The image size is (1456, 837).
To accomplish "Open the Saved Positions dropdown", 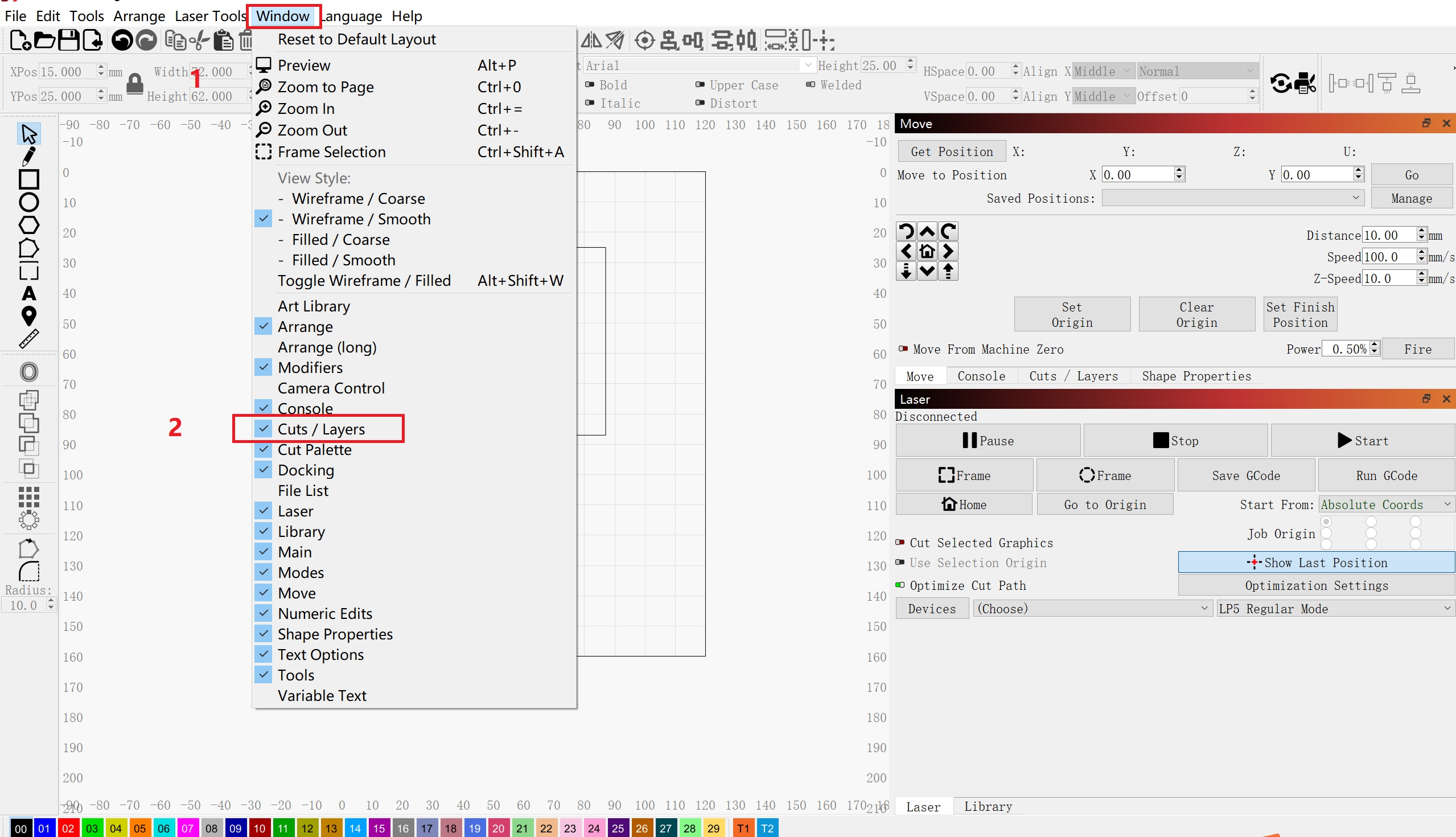I will (1232, 198).
